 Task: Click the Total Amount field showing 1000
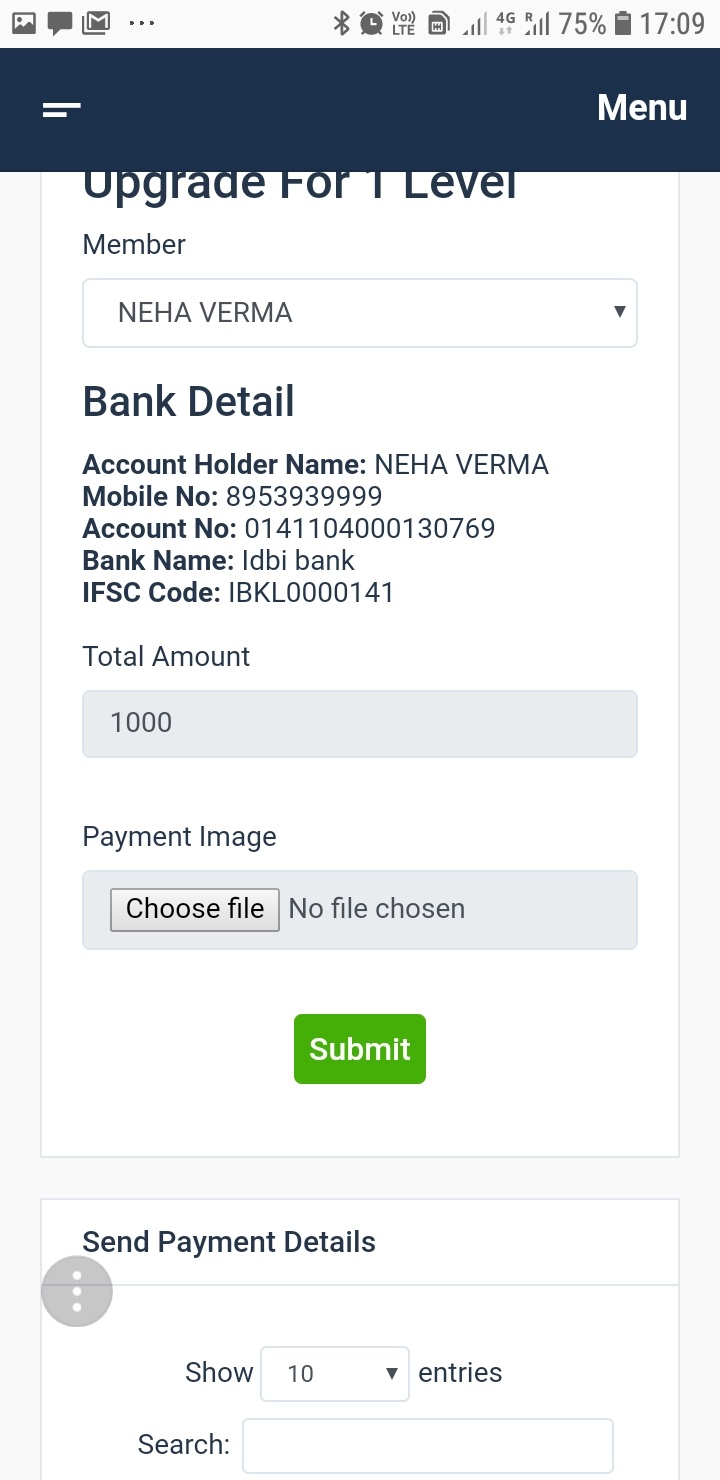pyautogui.click(x=360, y=723)
